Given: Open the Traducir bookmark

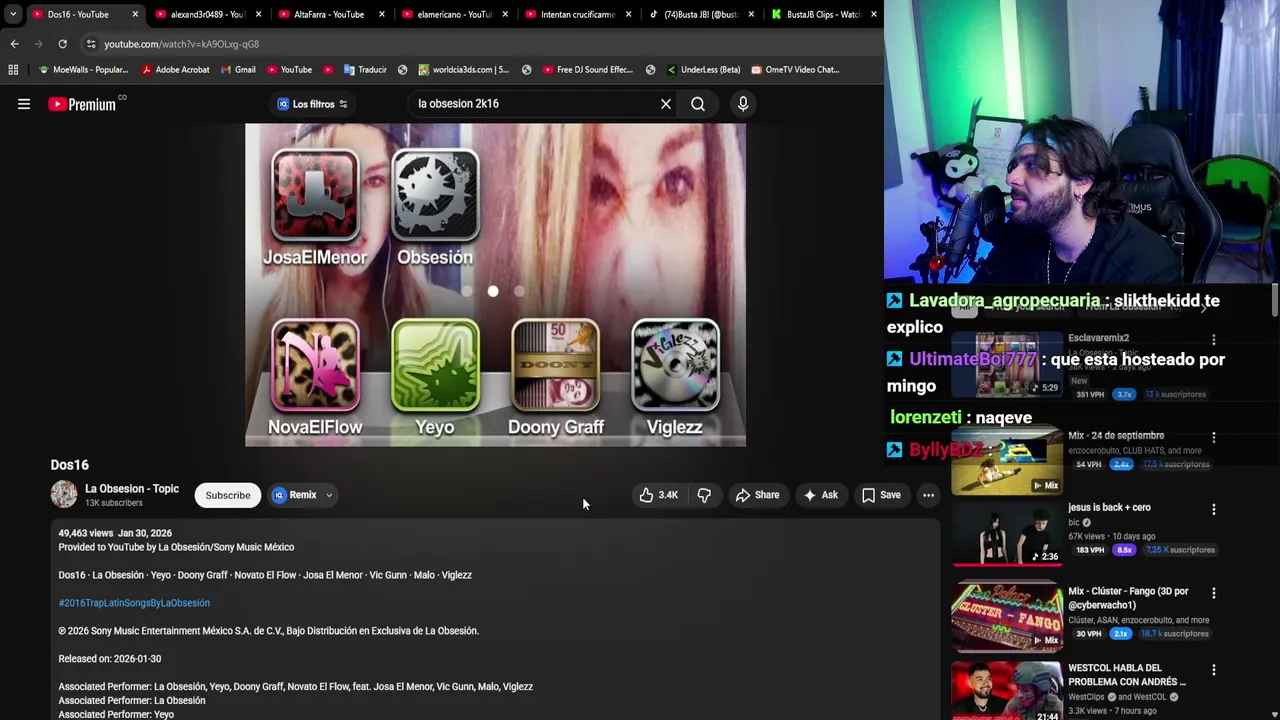Looking at the screenshot, I should pyautogui.click(x=365, y=70).
